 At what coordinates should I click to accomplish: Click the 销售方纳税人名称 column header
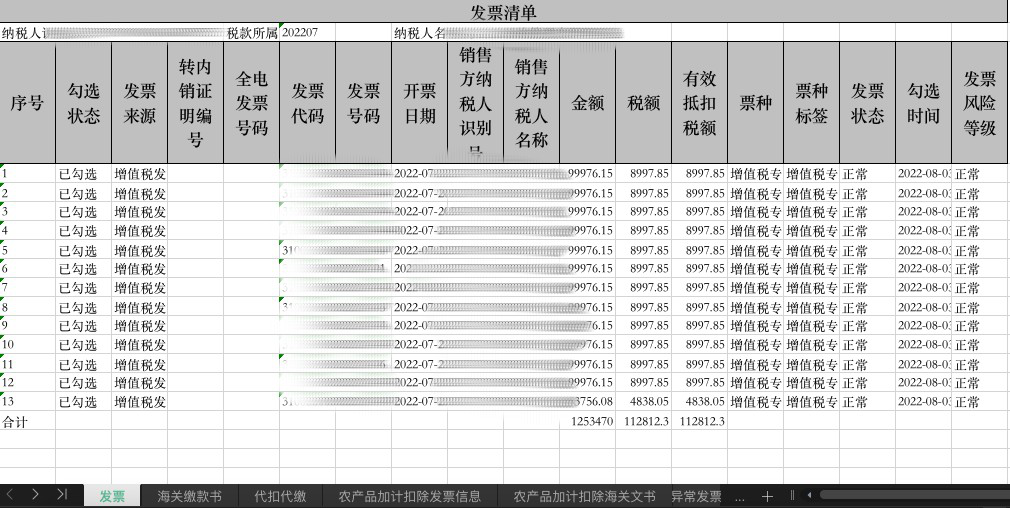coord(532,103)
